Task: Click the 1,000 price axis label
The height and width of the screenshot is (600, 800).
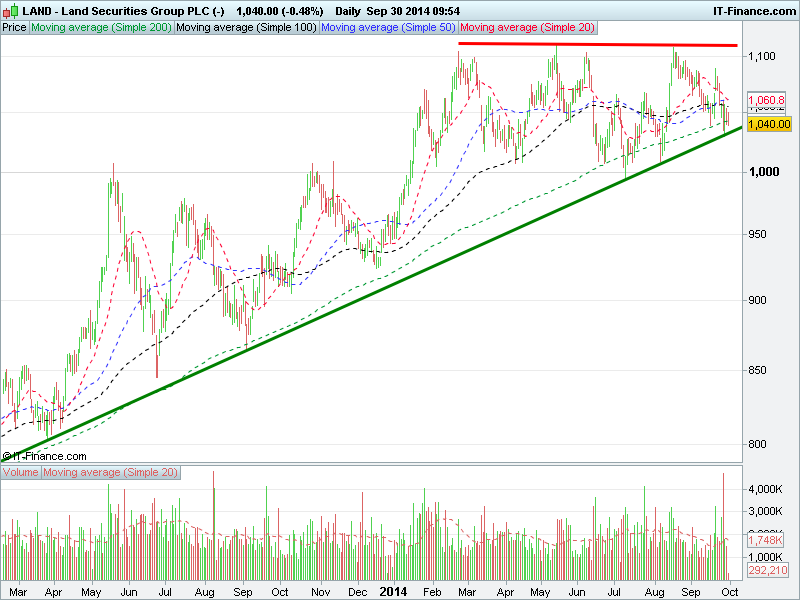Action: point(764,171)
